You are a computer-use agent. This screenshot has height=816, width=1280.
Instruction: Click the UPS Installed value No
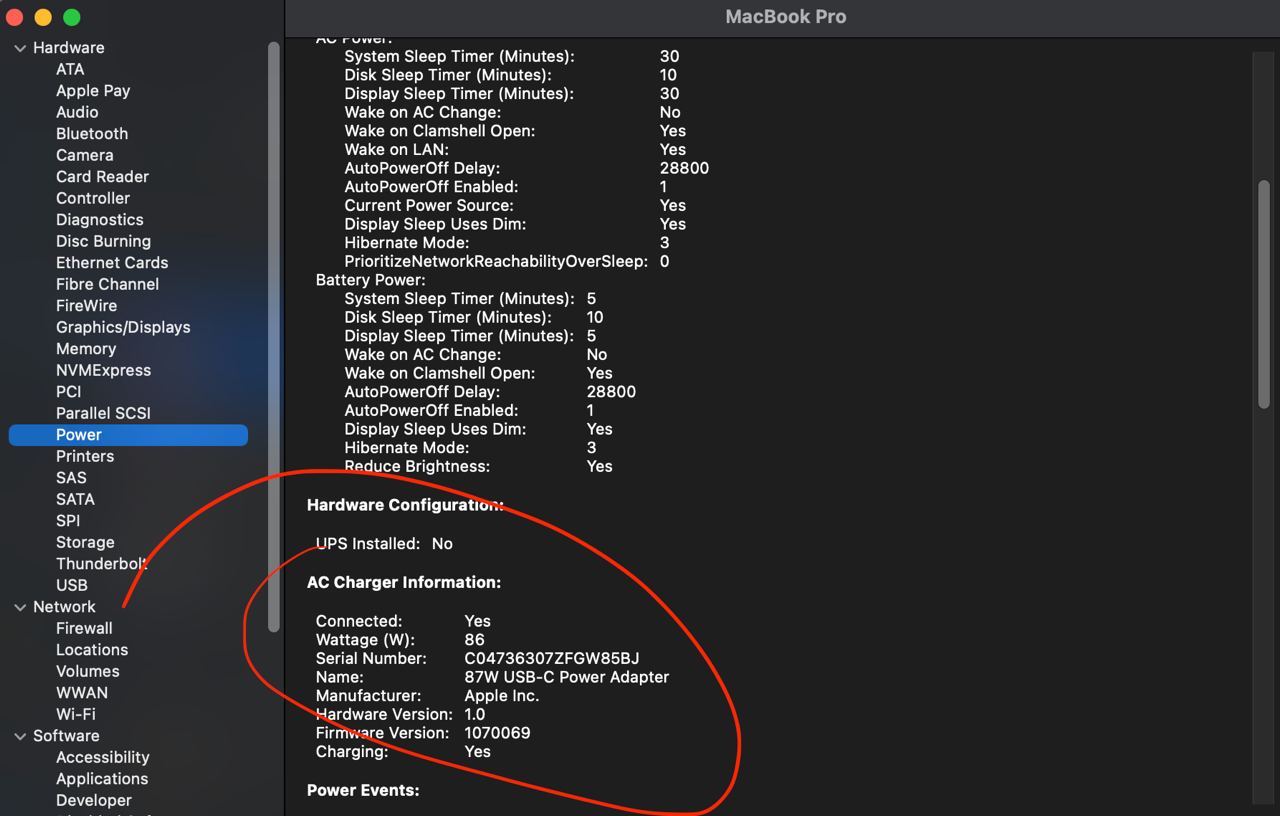(442, 544)
